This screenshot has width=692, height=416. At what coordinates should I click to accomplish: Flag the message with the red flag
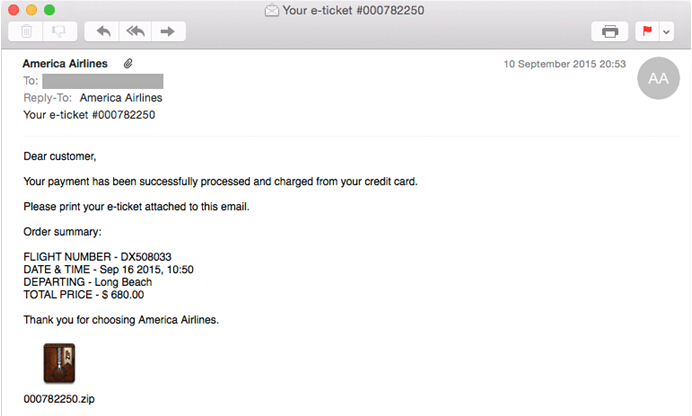coord(646,31)
